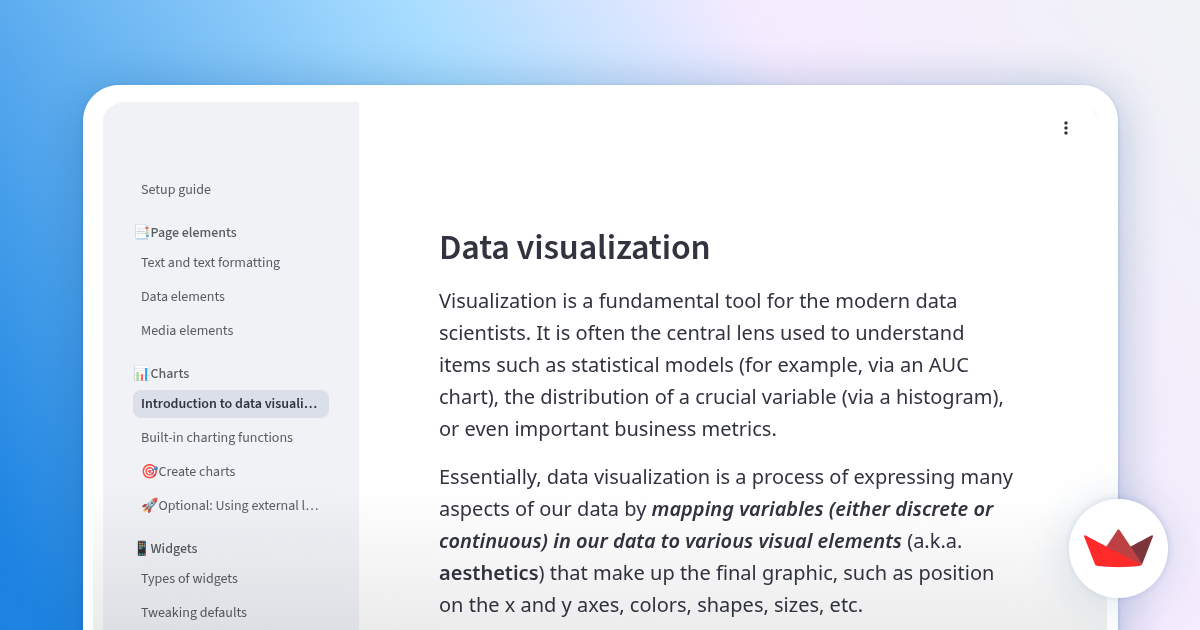Open the Data elements page
1200x630 pixels.
tap(183, 296)
